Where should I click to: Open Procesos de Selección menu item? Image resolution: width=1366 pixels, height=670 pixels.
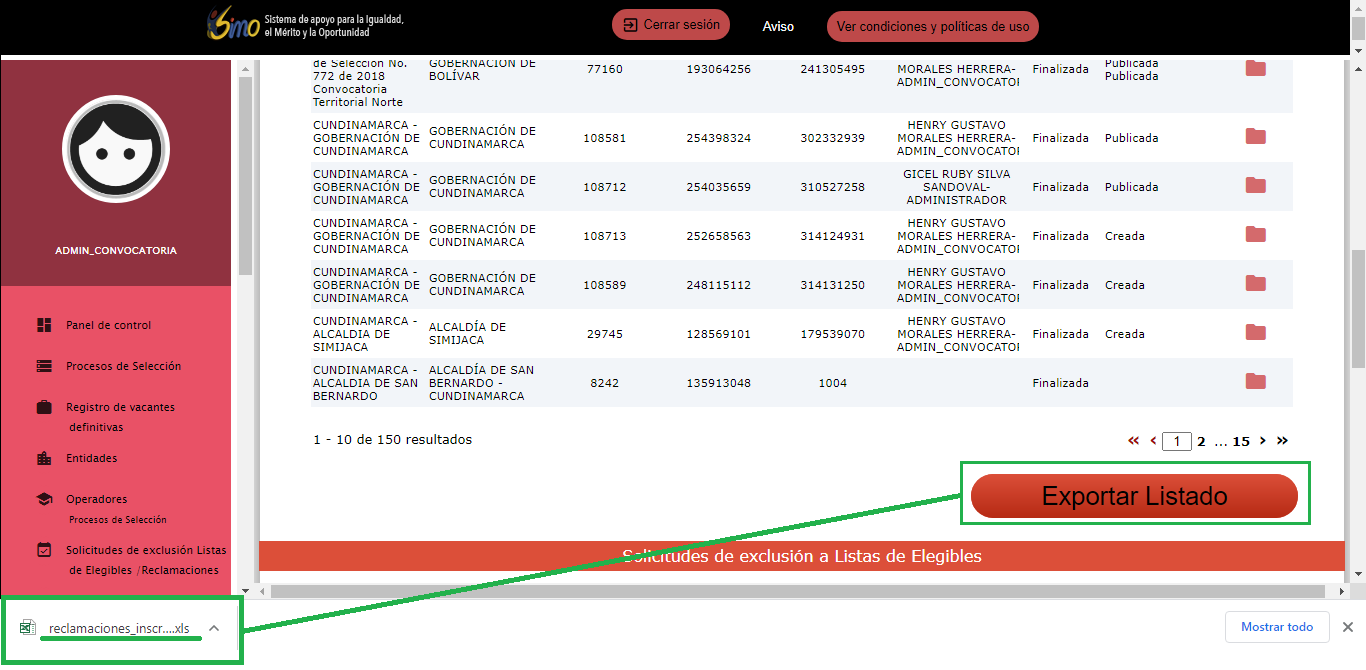pyautogui.click(x=123, y=366)
